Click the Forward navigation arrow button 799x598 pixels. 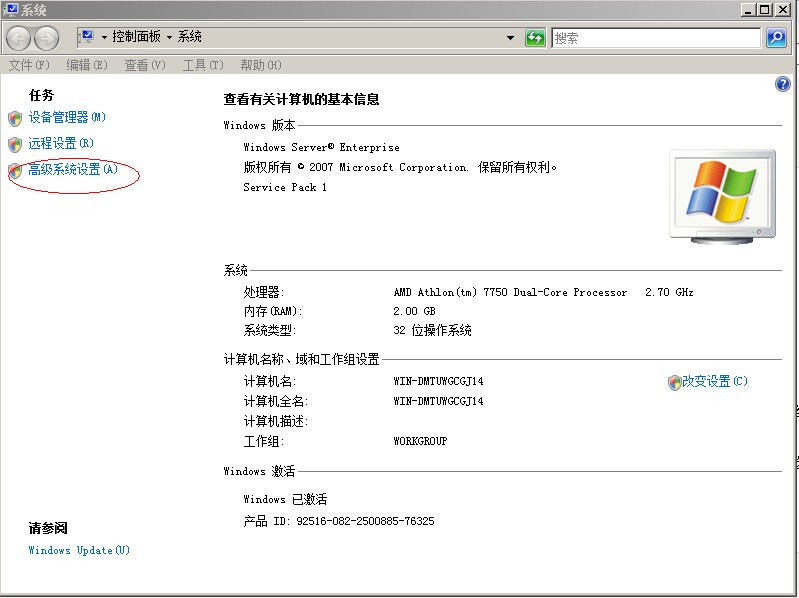point(46,39)
